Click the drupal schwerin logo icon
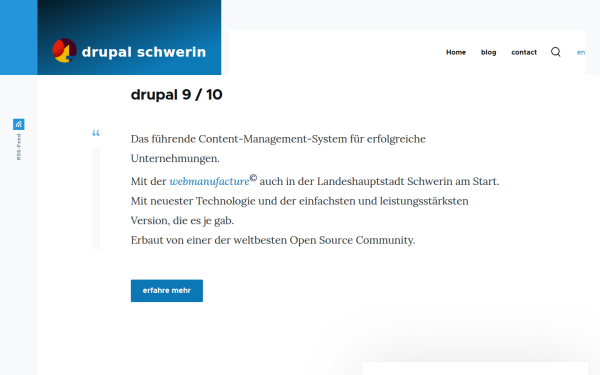 pos(64,51)
